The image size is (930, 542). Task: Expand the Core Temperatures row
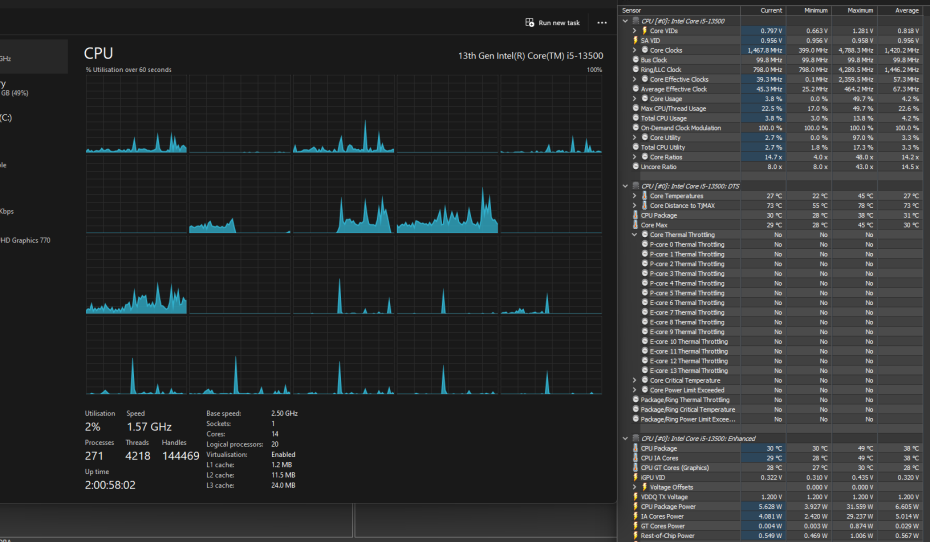[x=634, y=196]
